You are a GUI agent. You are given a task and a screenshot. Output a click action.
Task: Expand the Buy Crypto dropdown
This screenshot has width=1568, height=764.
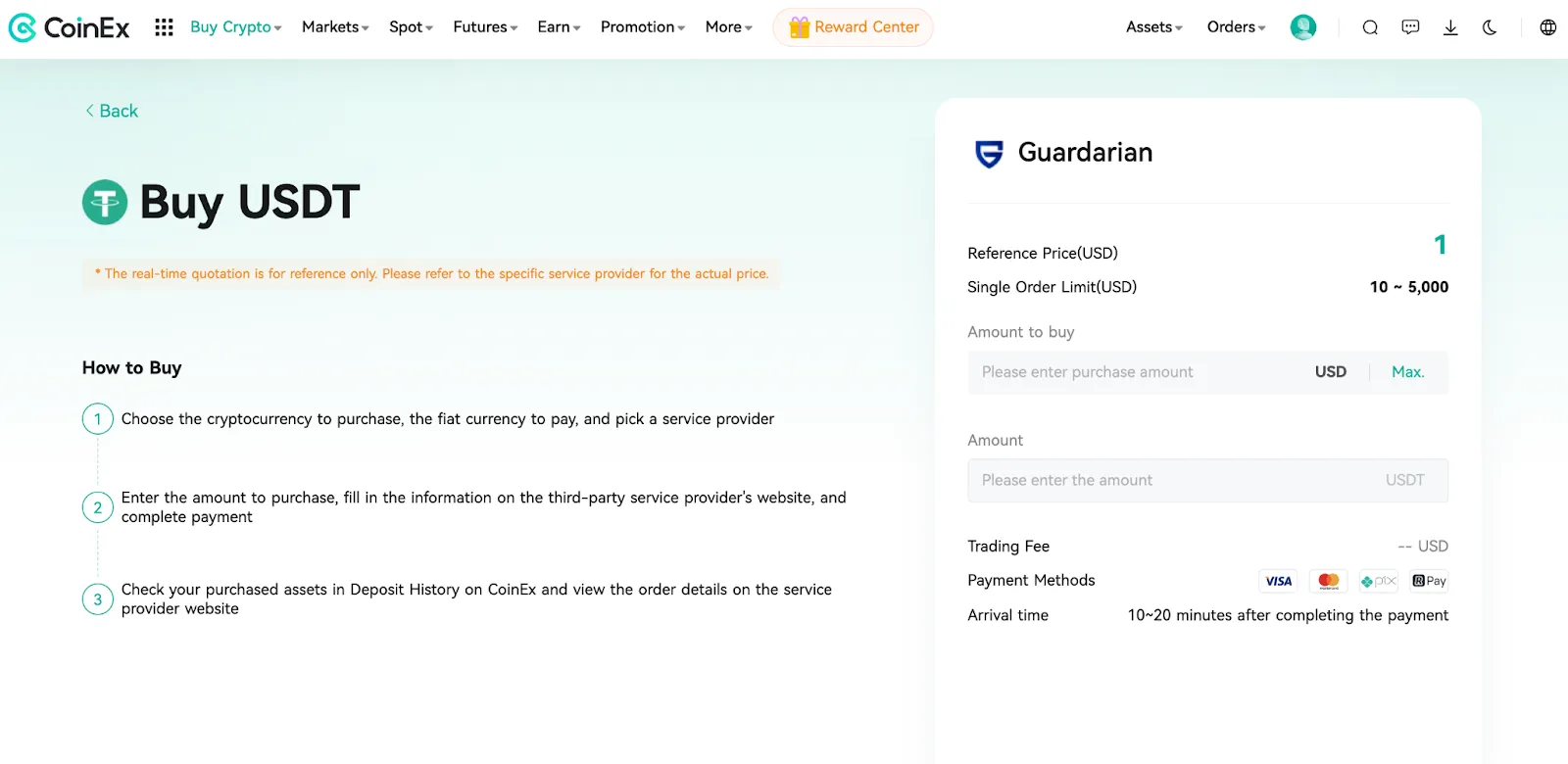[236, 27]
